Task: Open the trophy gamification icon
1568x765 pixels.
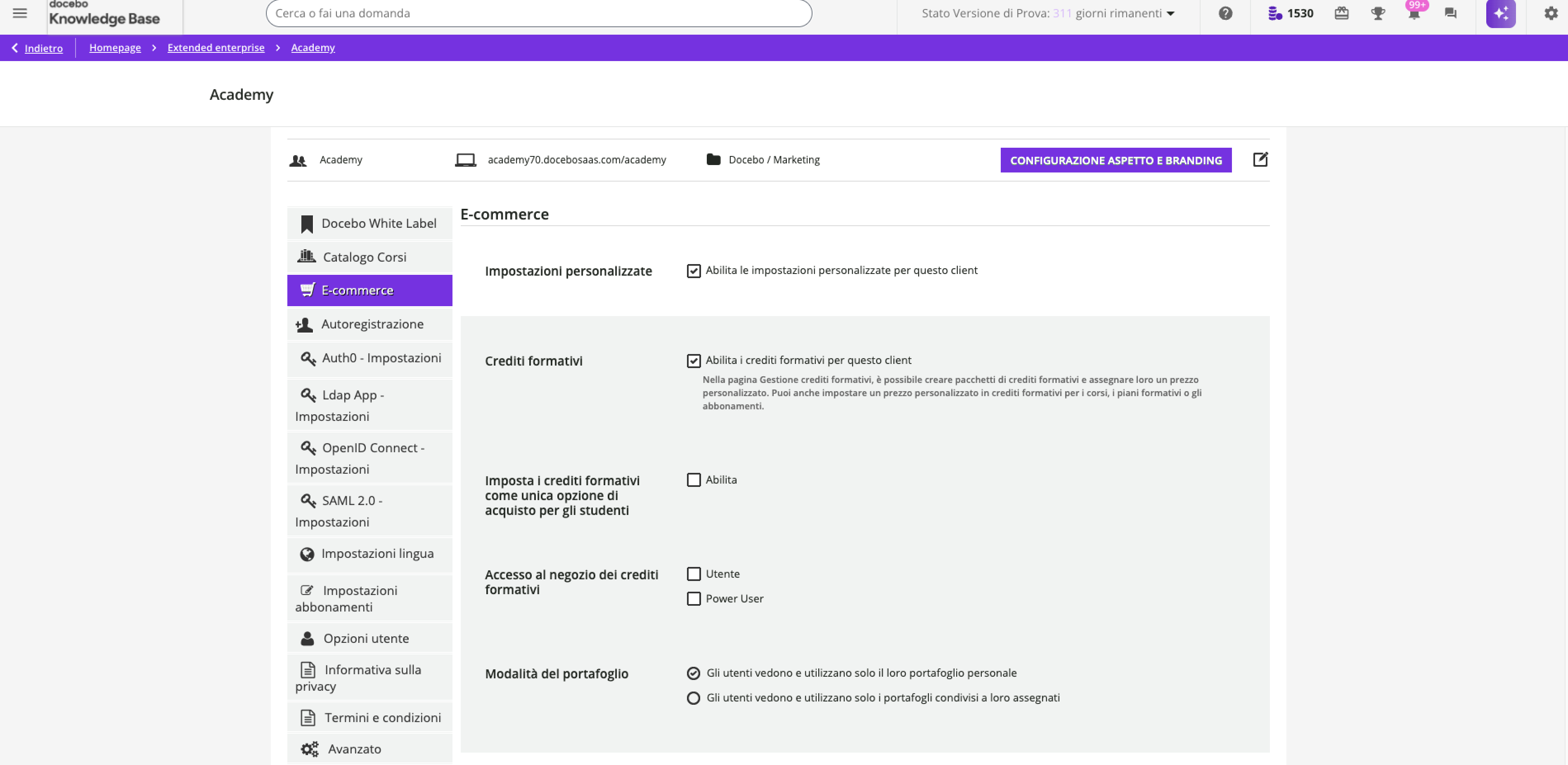Action: click(x=1378, y=13)
